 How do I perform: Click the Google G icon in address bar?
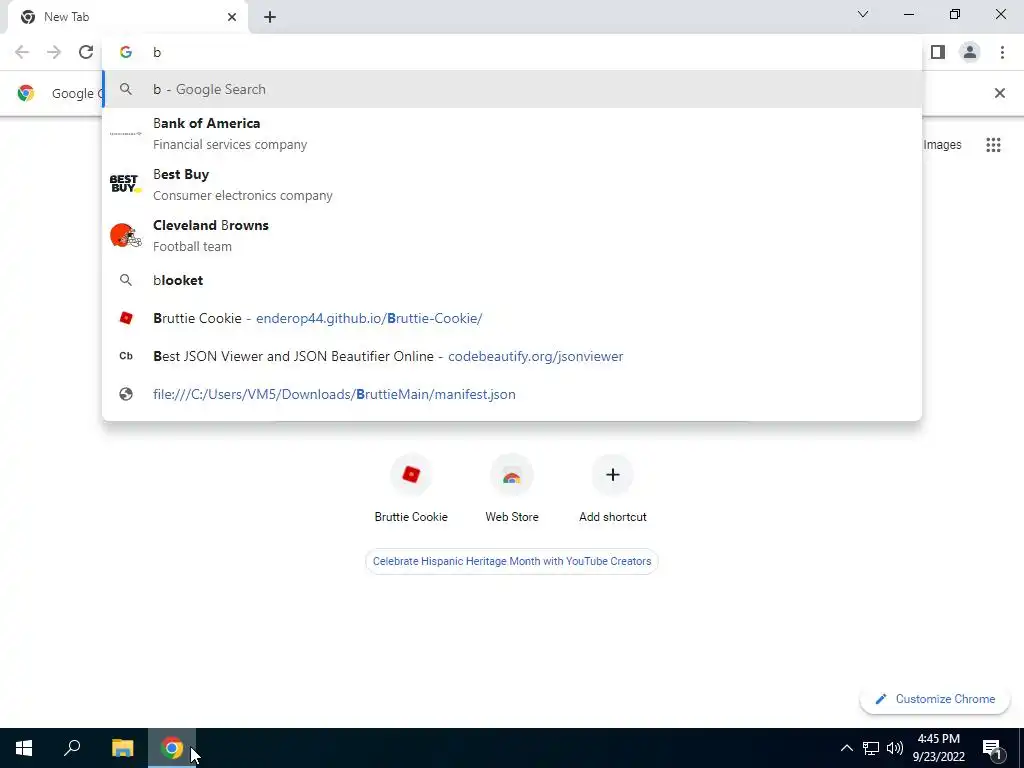click(x=126, y=52)
